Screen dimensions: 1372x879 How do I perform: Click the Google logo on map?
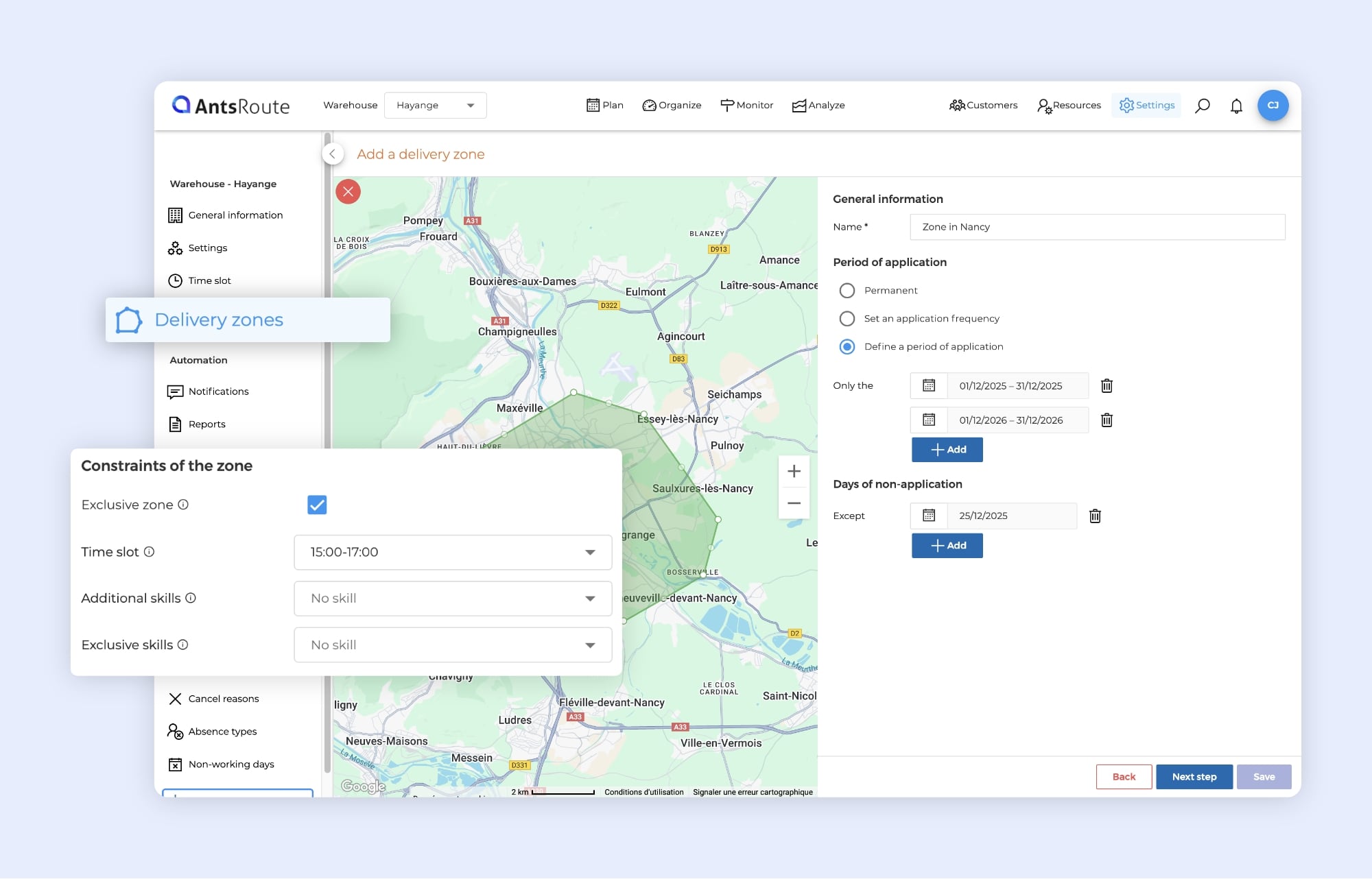363,786
